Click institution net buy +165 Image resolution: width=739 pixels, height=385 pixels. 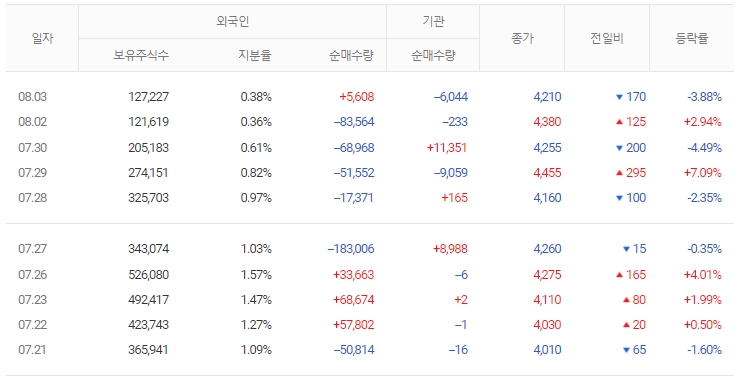point(454,197)
